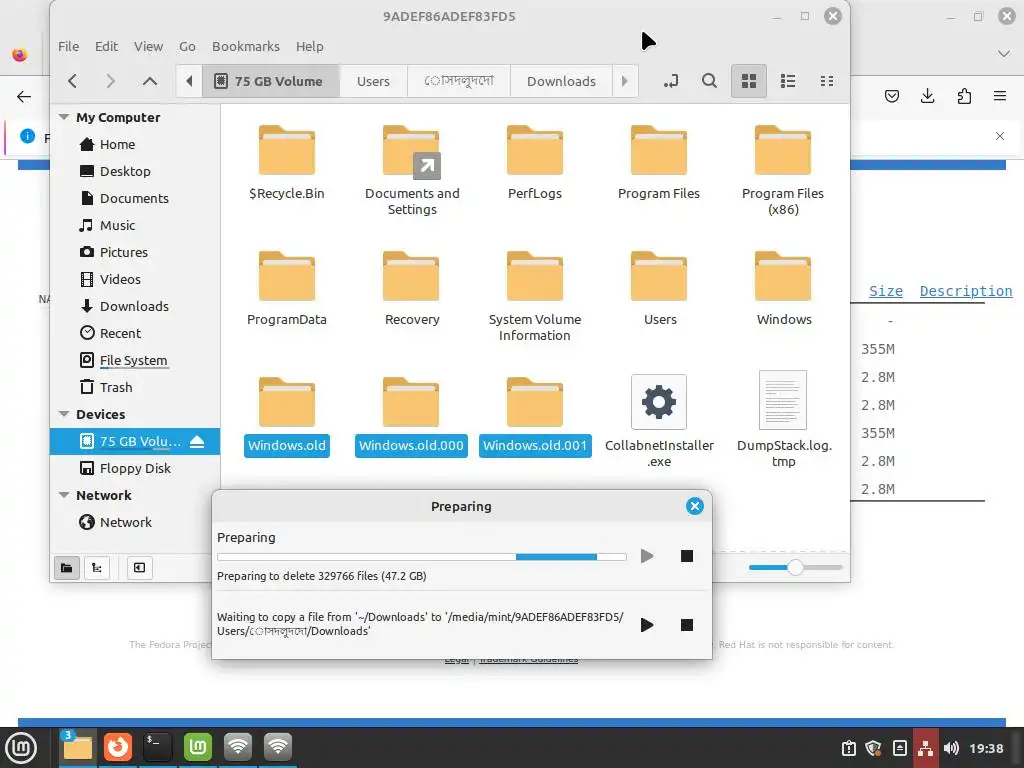Viewport: 1024px width, 768px height.
Task: Open Pictures in sidebar
Action: pos(135,252)
